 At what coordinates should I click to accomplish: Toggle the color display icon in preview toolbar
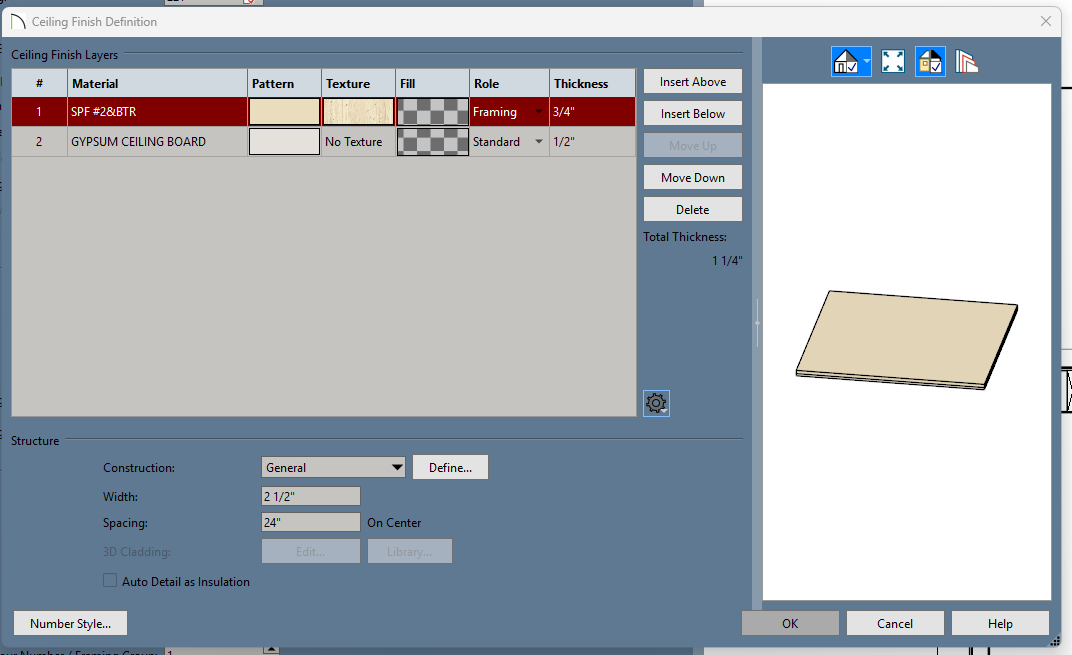pyautogui.click(x=930, y=62)
